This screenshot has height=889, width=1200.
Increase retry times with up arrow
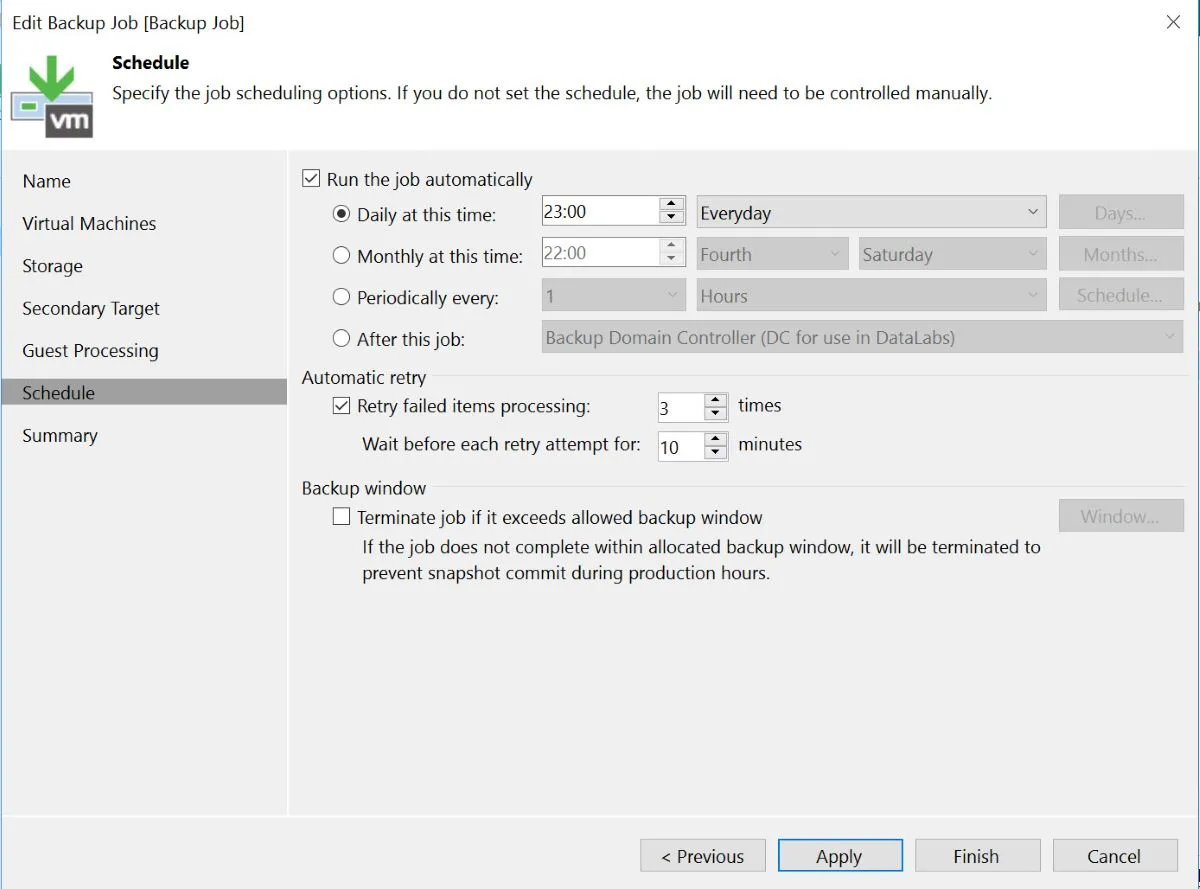tap(715, 400)
